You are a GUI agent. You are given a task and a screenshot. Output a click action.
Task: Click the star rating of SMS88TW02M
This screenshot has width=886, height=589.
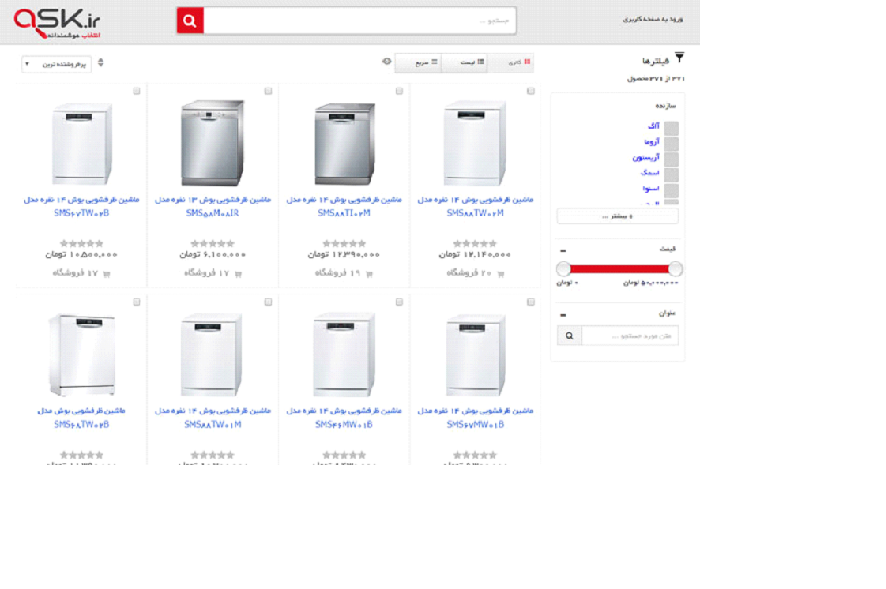475,244
